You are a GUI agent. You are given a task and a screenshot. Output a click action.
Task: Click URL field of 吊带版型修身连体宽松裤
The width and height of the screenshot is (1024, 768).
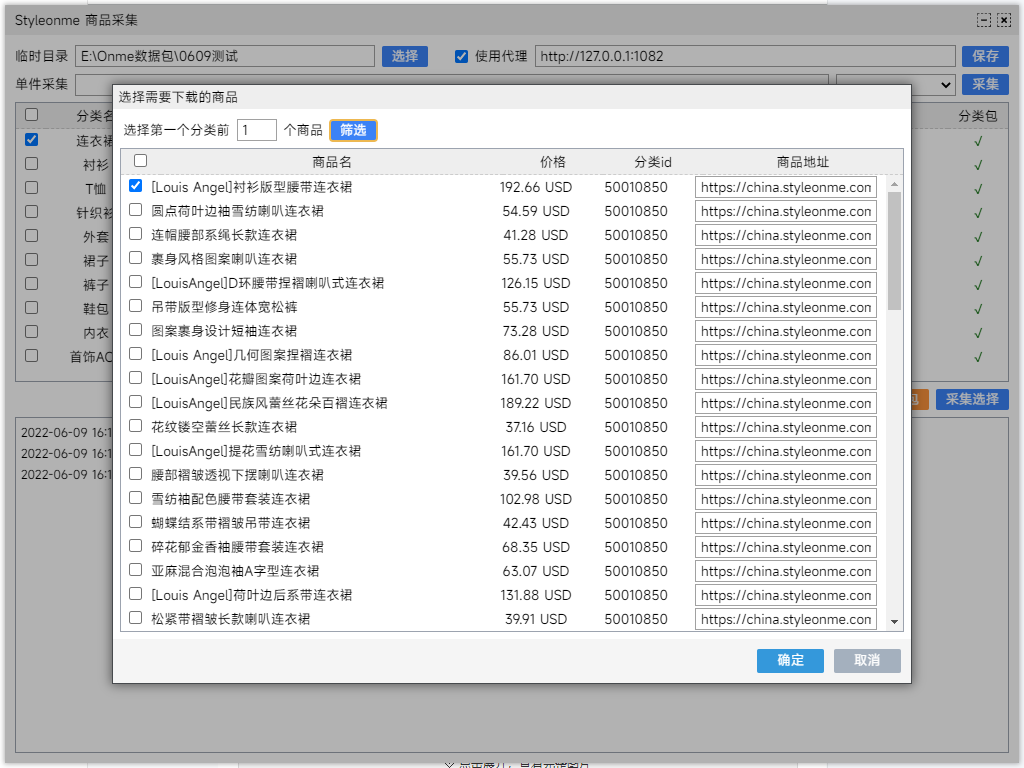point(785,307)
